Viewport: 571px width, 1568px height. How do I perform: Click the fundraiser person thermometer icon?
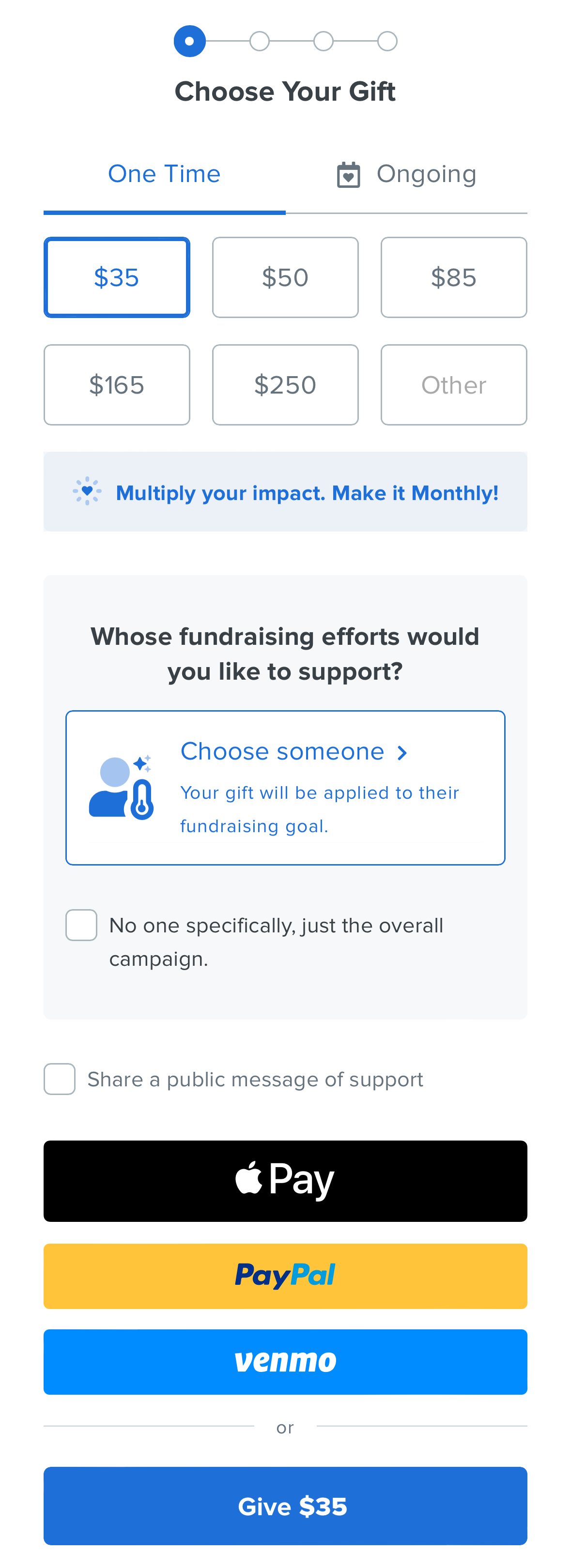coord(121,788)
